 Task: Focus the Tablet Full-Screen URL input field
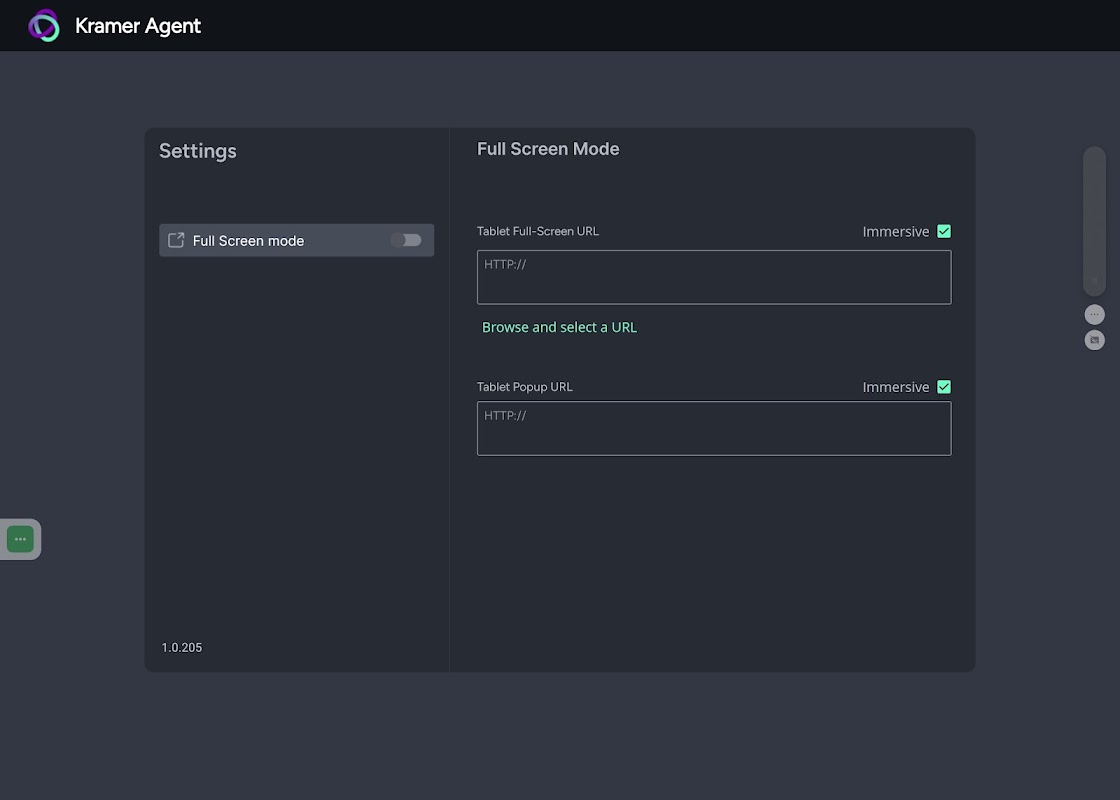pos(714,277)
